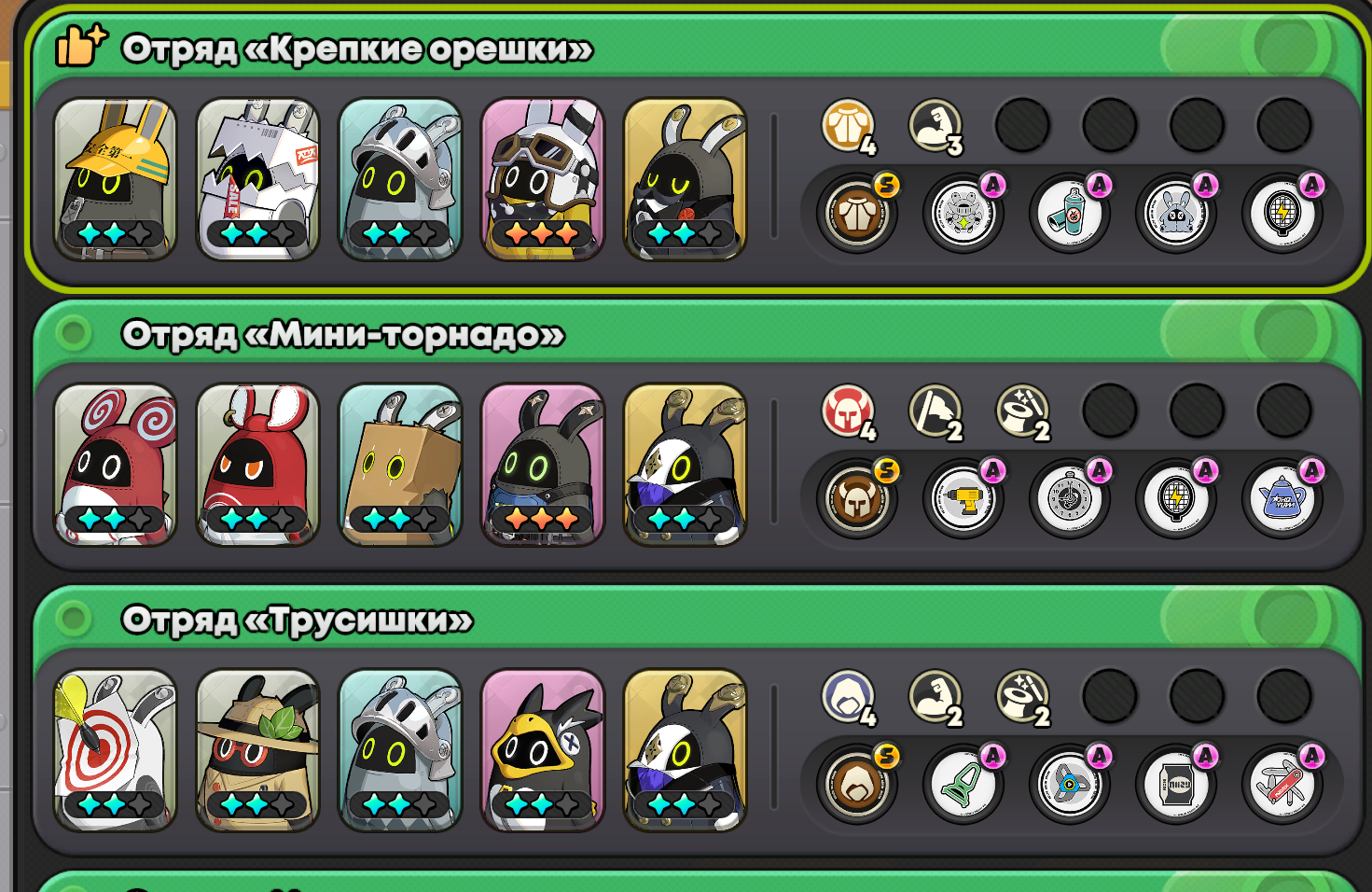Select the knight helmet bunny in Трусишки

401,750
